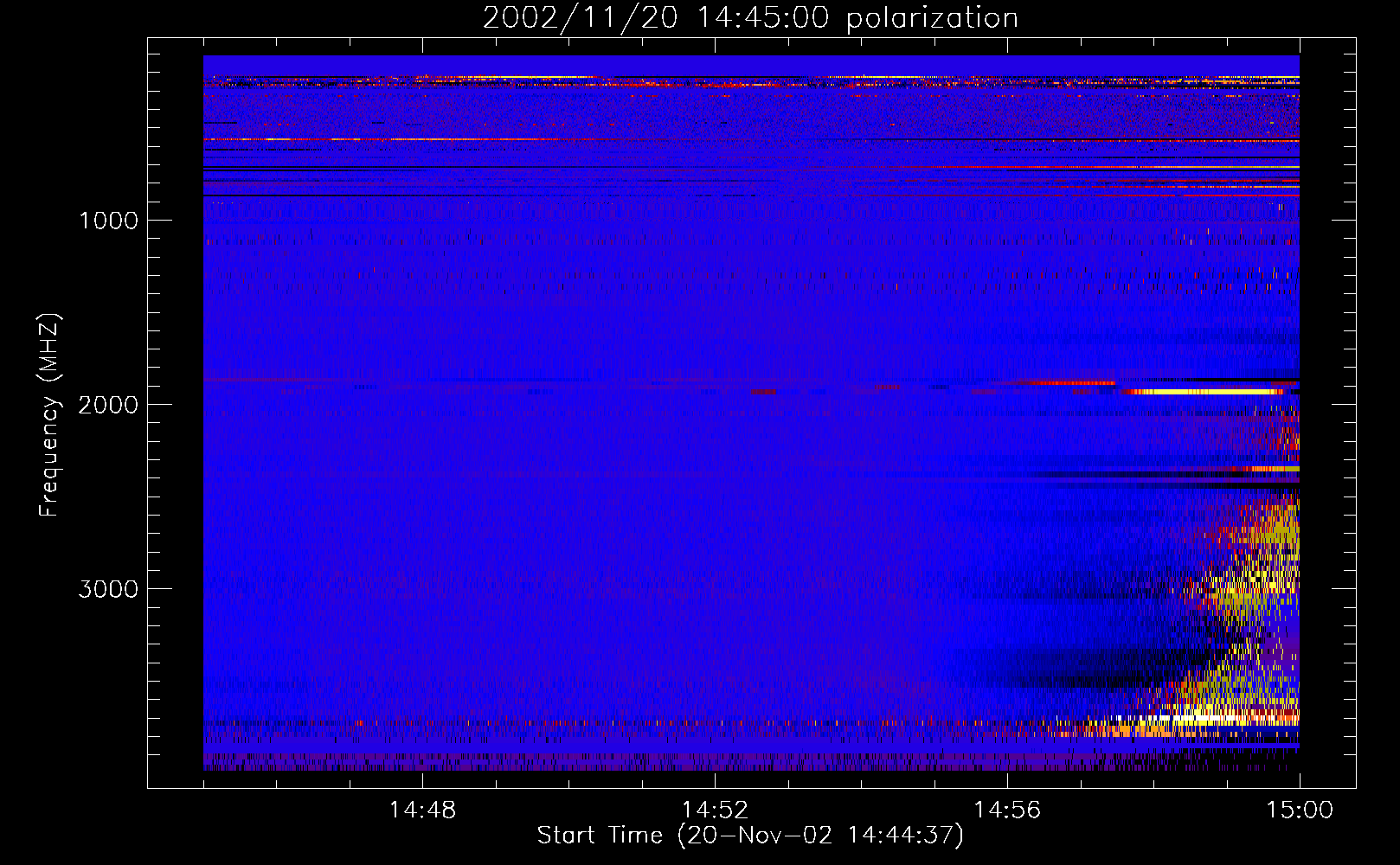Click the 3000 frequency tick label

(108, 589)
